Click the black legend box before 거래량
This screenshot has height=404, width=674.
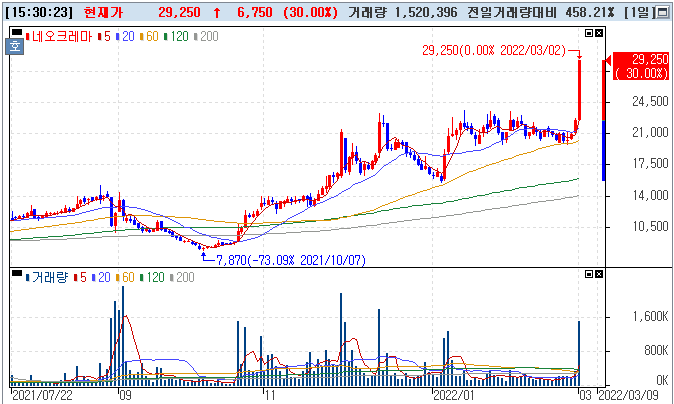point(17,273)
